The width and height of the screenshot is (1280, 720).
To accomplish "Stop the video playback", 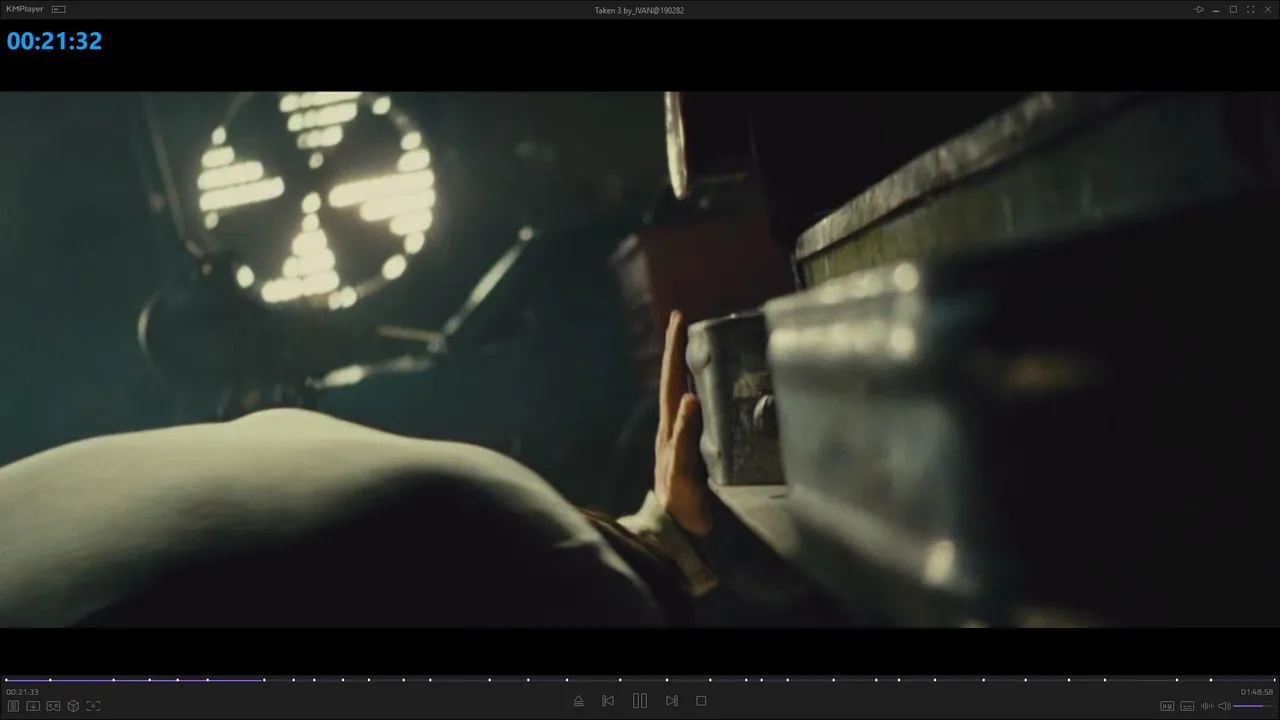I will coord(701,701).
